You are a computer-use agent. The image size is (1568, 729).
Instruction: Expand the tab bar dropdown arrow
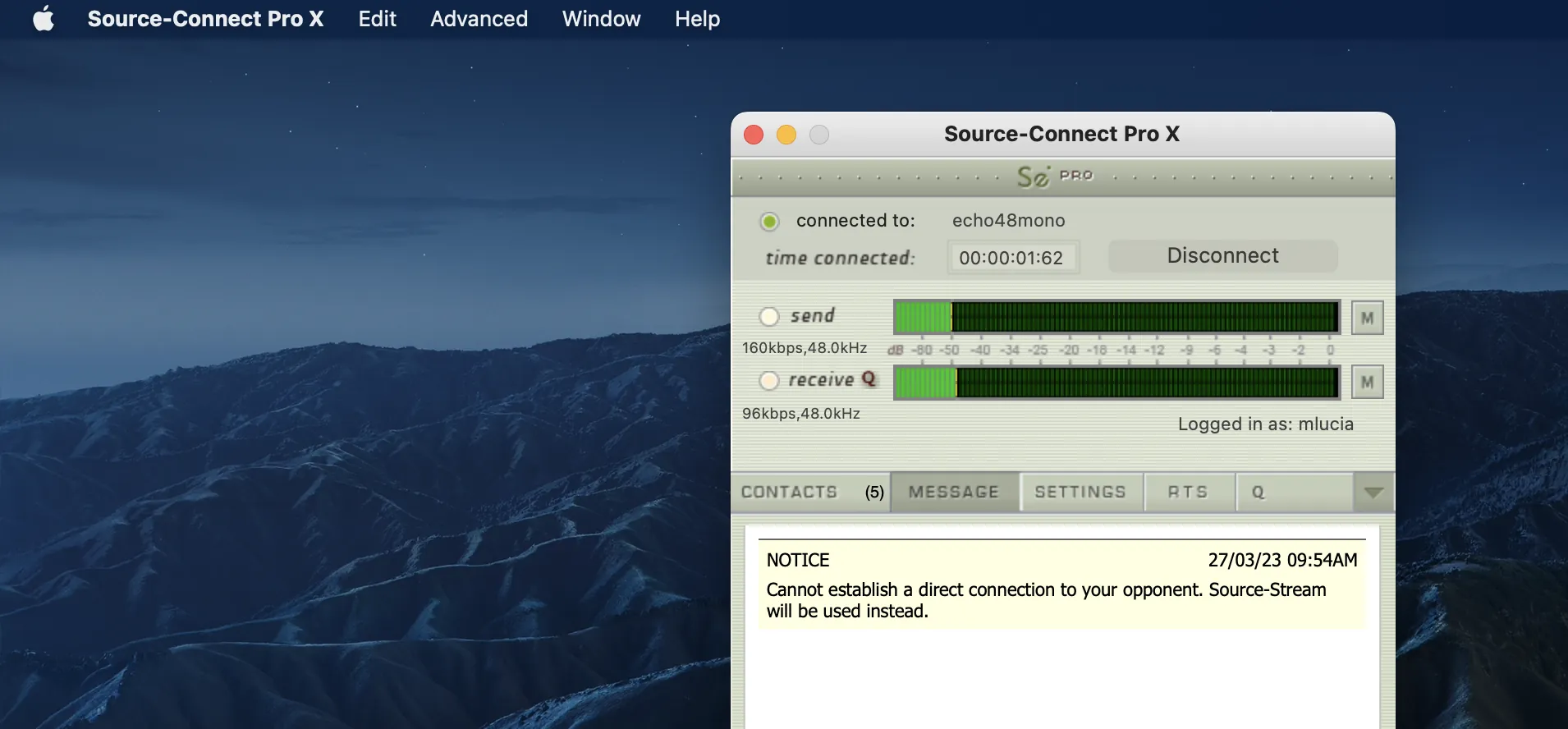pyautogui.click(x=1373, y=492)
